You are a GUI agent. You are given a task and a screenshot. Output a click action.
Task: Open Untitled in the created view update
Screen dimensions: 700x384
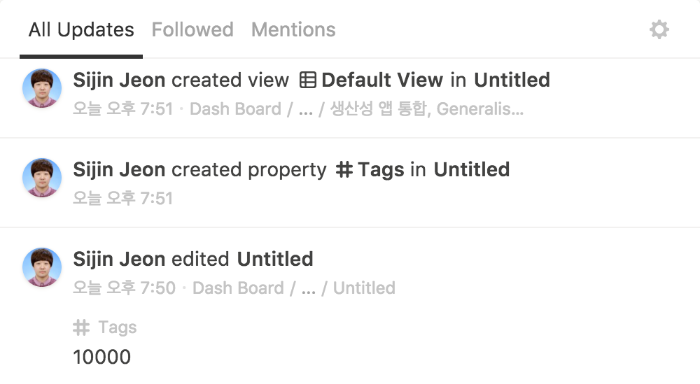[x=512, y=80]
